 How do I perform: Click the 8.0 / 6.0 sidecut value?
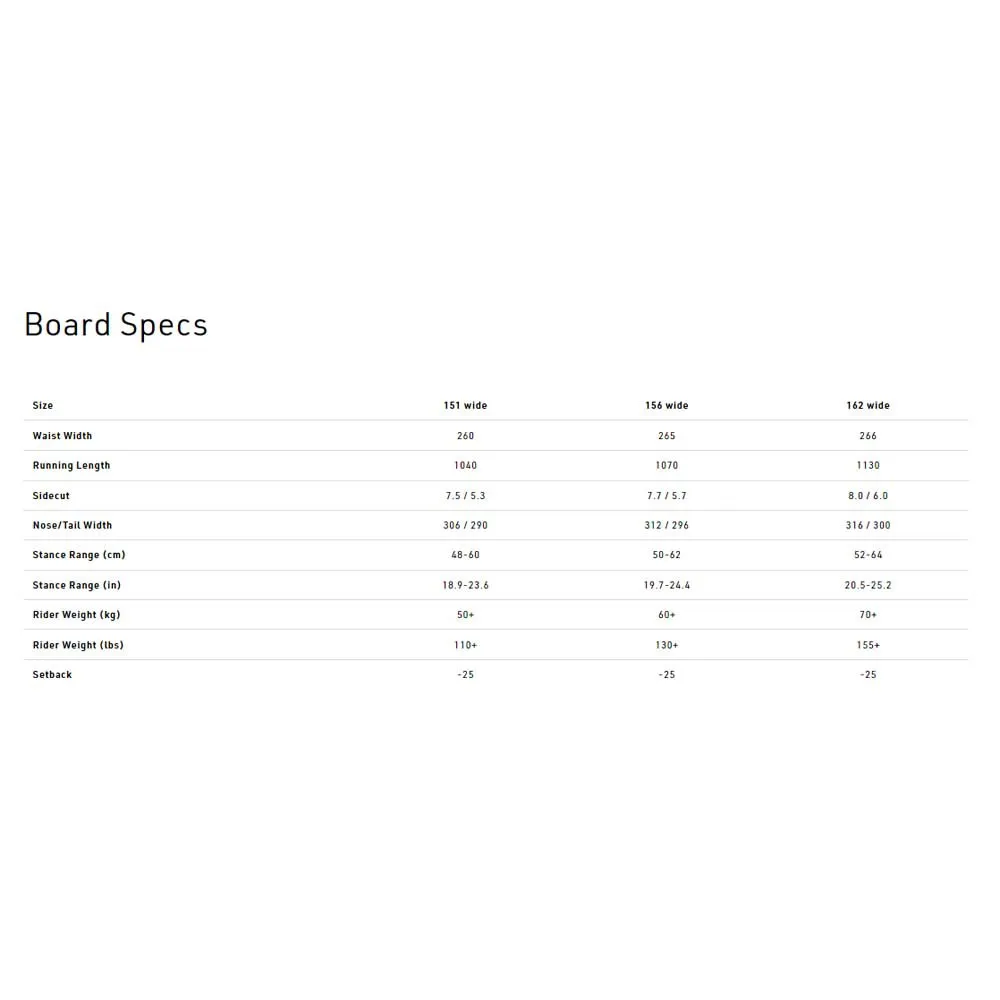[868, 496]
